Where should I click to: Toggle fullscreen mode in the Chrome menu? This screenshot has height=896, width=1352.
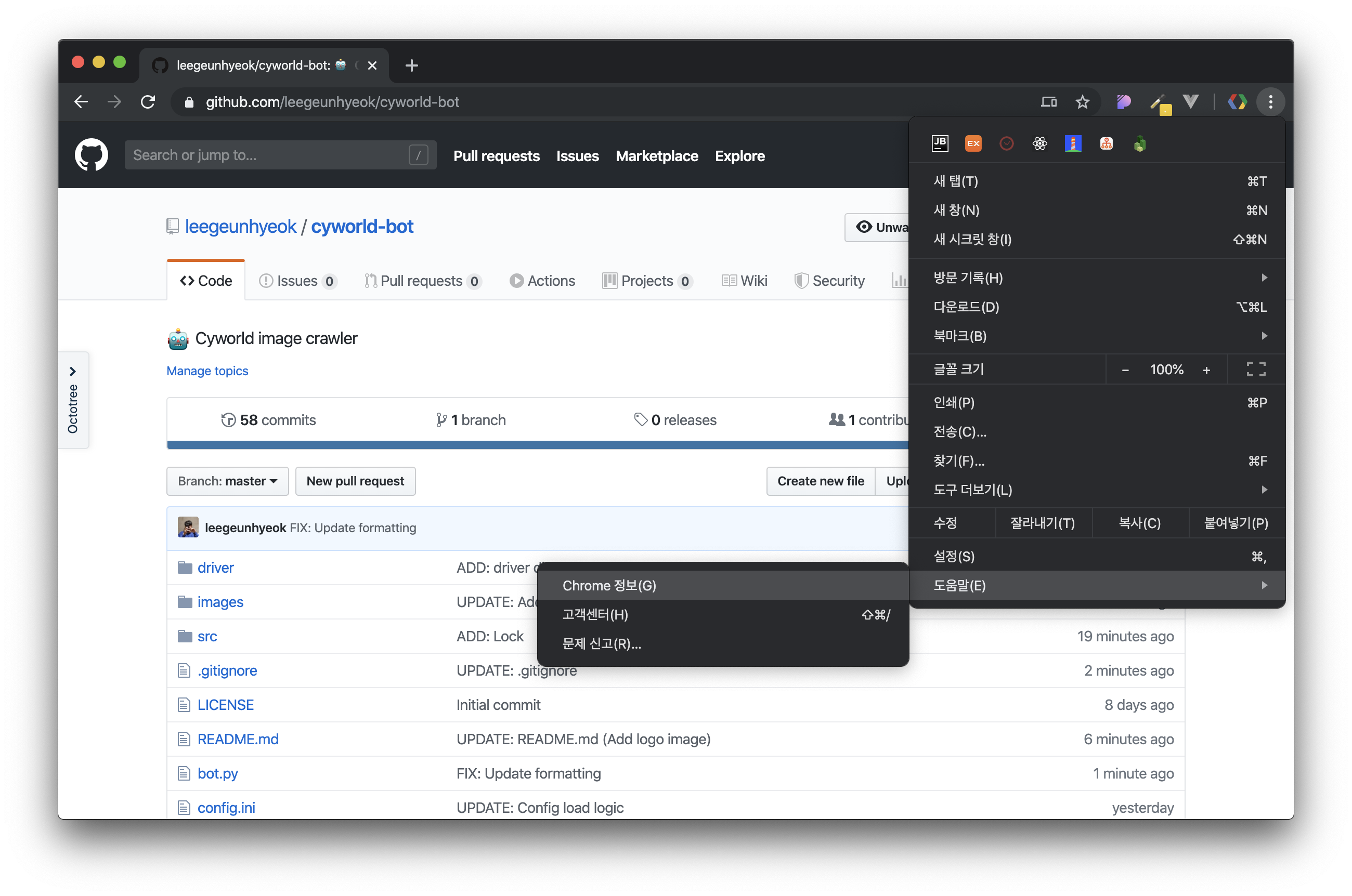pos(1255,369)
